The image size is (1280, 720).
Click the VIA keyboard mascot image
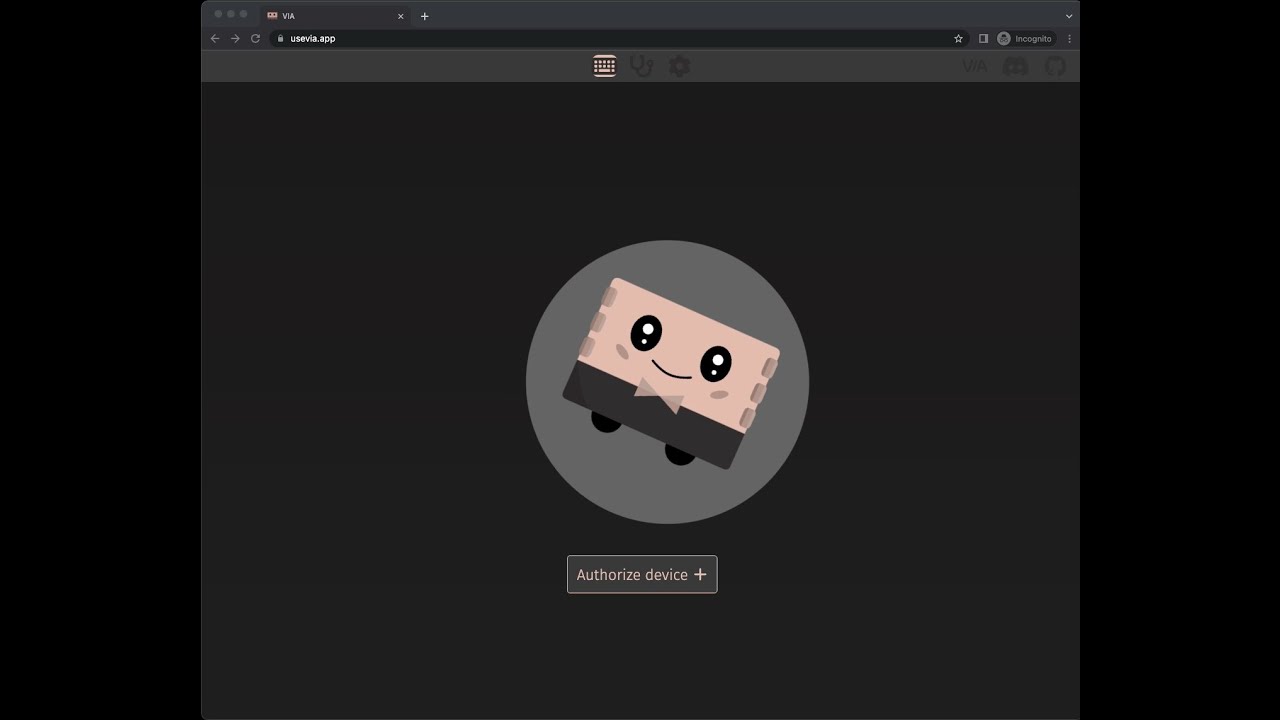667,381
